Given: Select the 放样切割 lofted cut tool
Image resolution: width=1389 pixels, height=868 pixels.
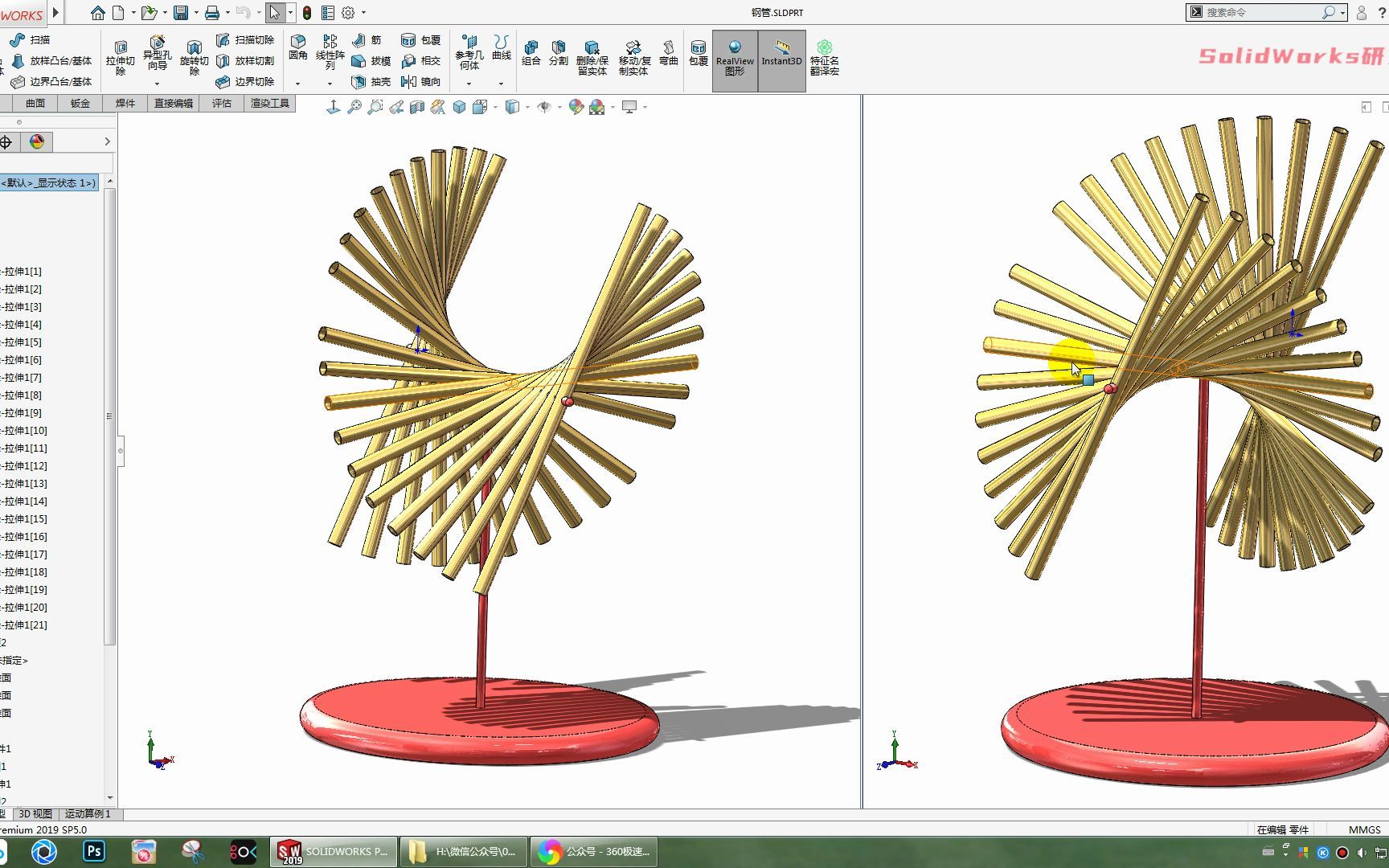Looking at the screenshot, I should click(x=245, y=60).
